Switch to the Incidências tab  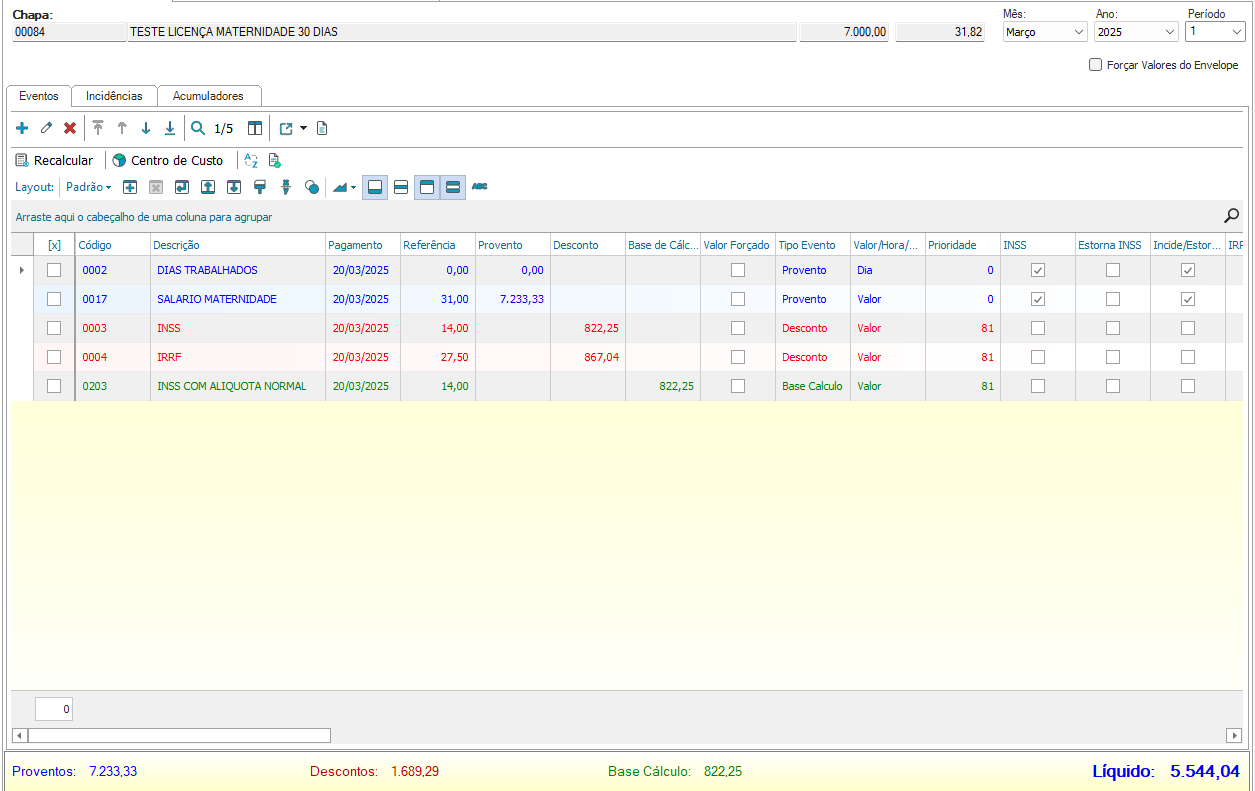tap(115, 96)
